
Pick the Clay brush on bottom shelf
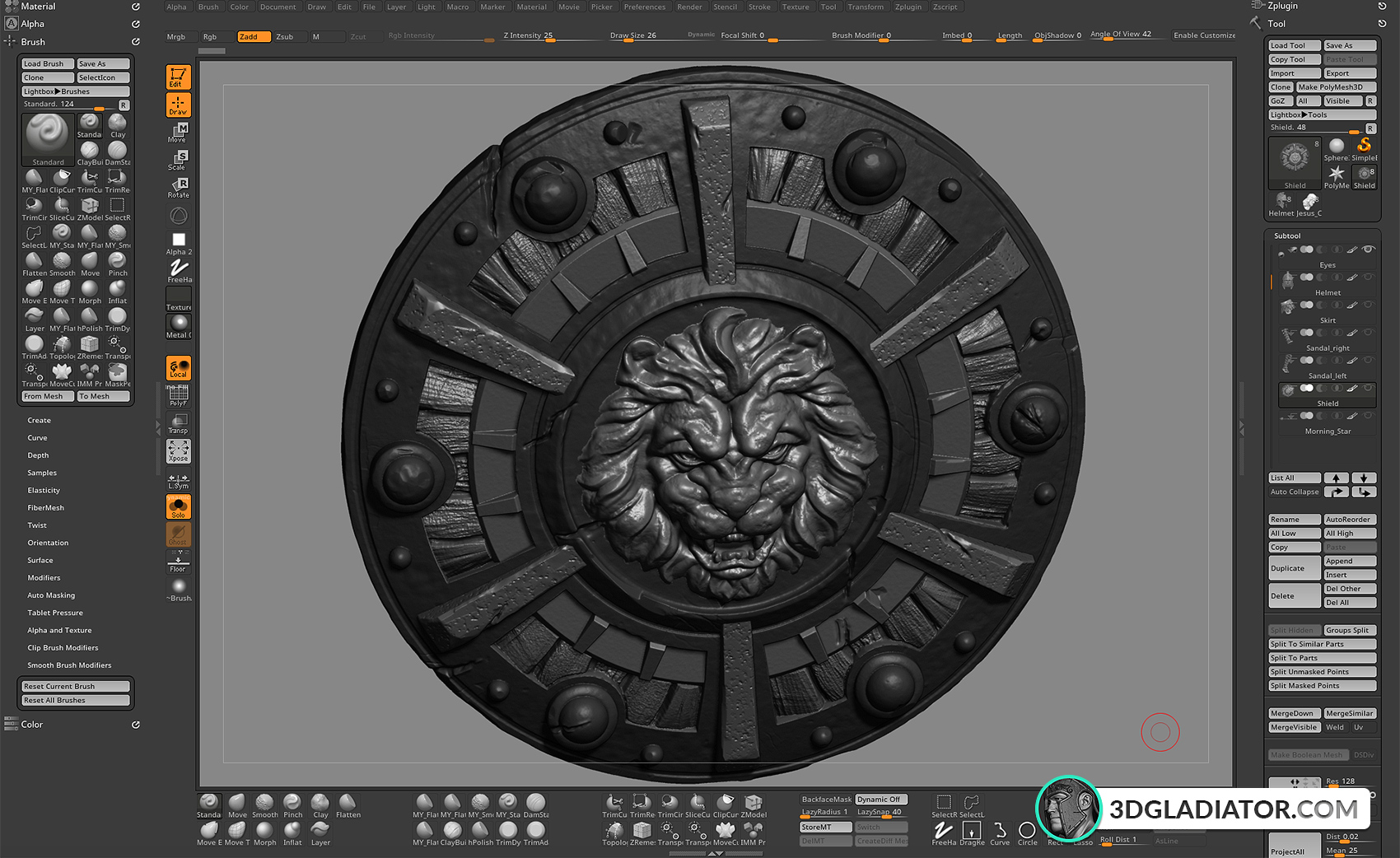[320, 806]
